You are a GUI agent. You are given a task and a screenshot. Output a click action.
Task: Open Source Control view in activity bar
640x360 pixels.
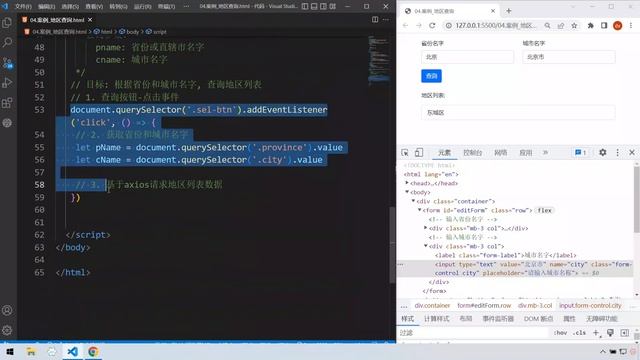coord(7,62)
